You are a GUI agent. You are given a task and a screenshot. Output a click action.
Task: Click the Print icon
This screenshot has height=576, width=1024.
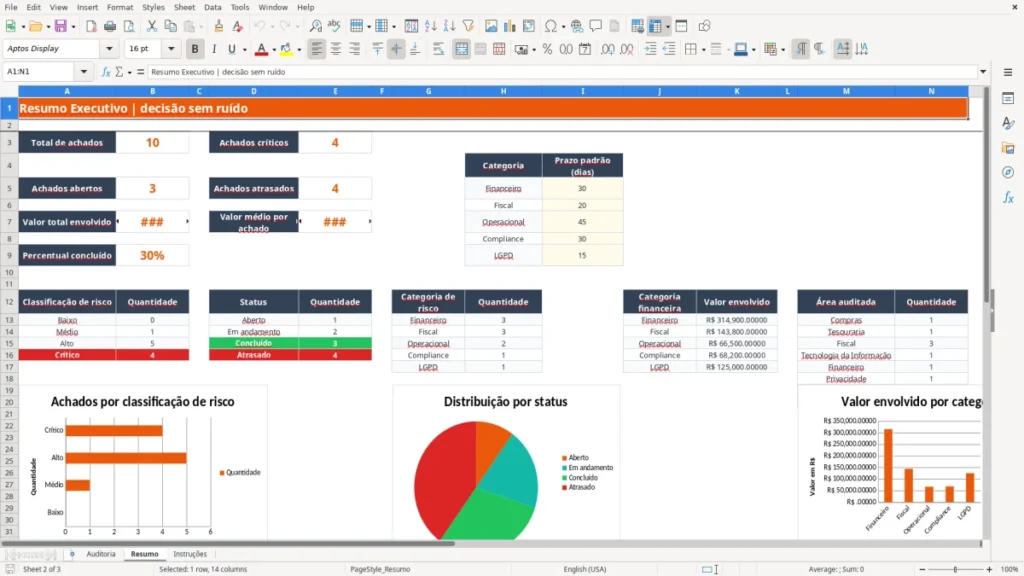point(110,26)
